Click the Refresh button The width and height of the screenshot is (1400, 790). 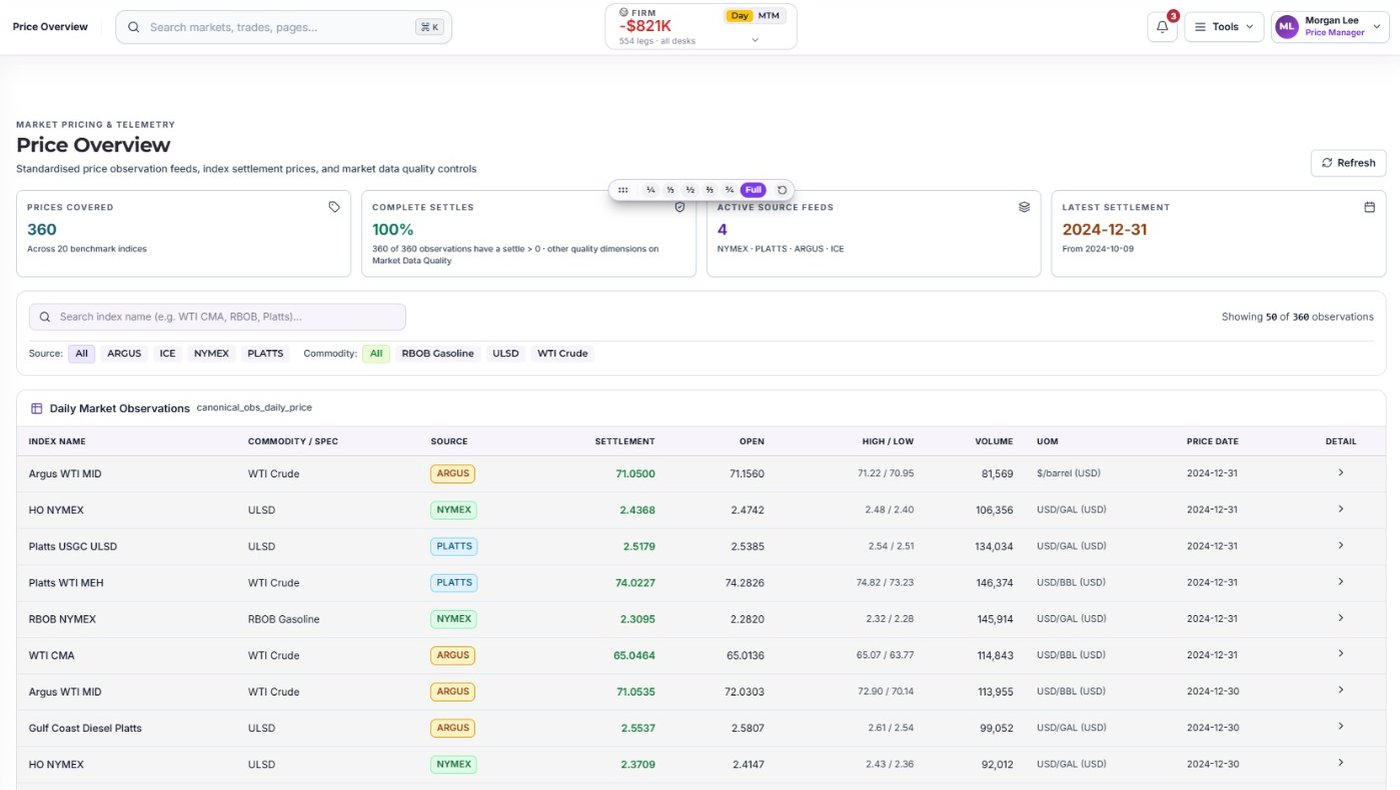(1349, 163)
